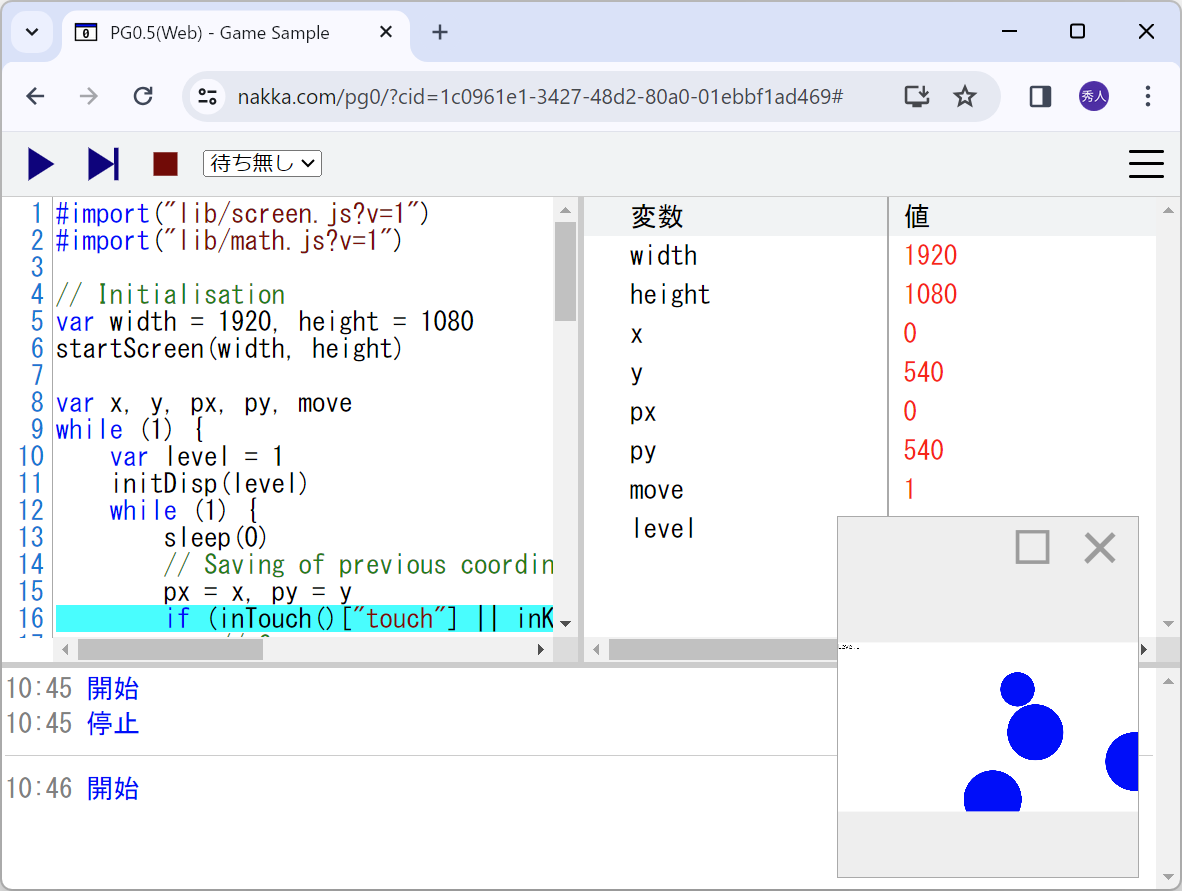Viewport: 1182px width, 891px height.
Task: Click the install app icon in address bar
Action: coord(917,96)
